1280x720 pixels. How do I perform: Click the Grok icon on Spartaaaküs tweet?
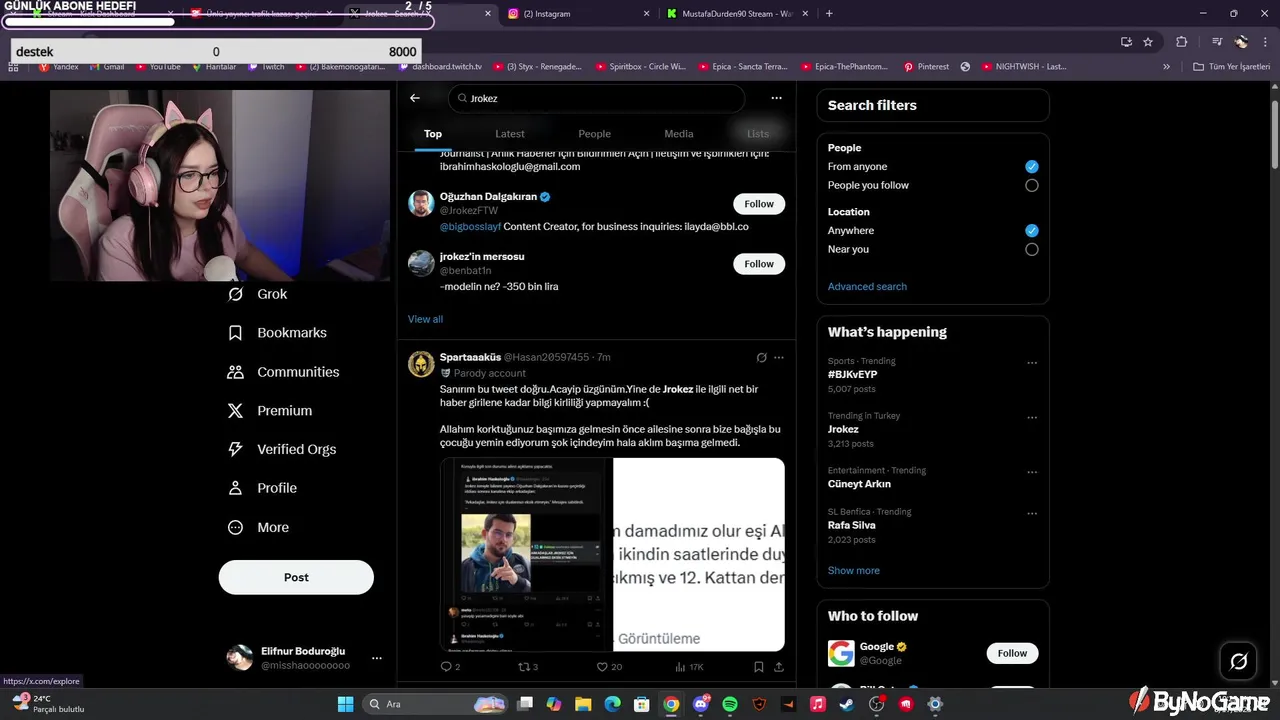761,357
